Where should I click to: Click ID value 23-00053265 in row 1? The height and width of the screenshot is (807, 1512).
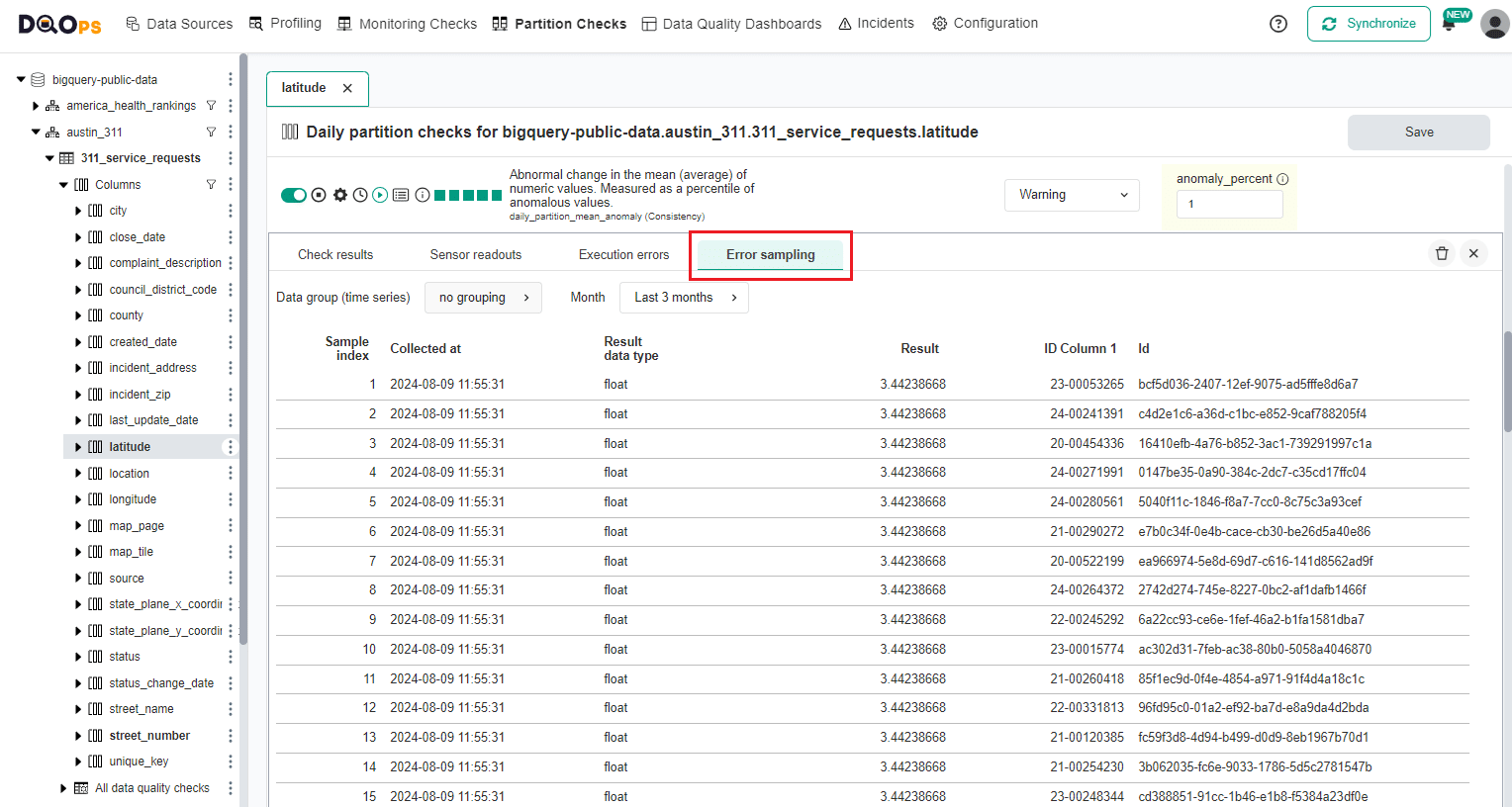point(1087,384)
